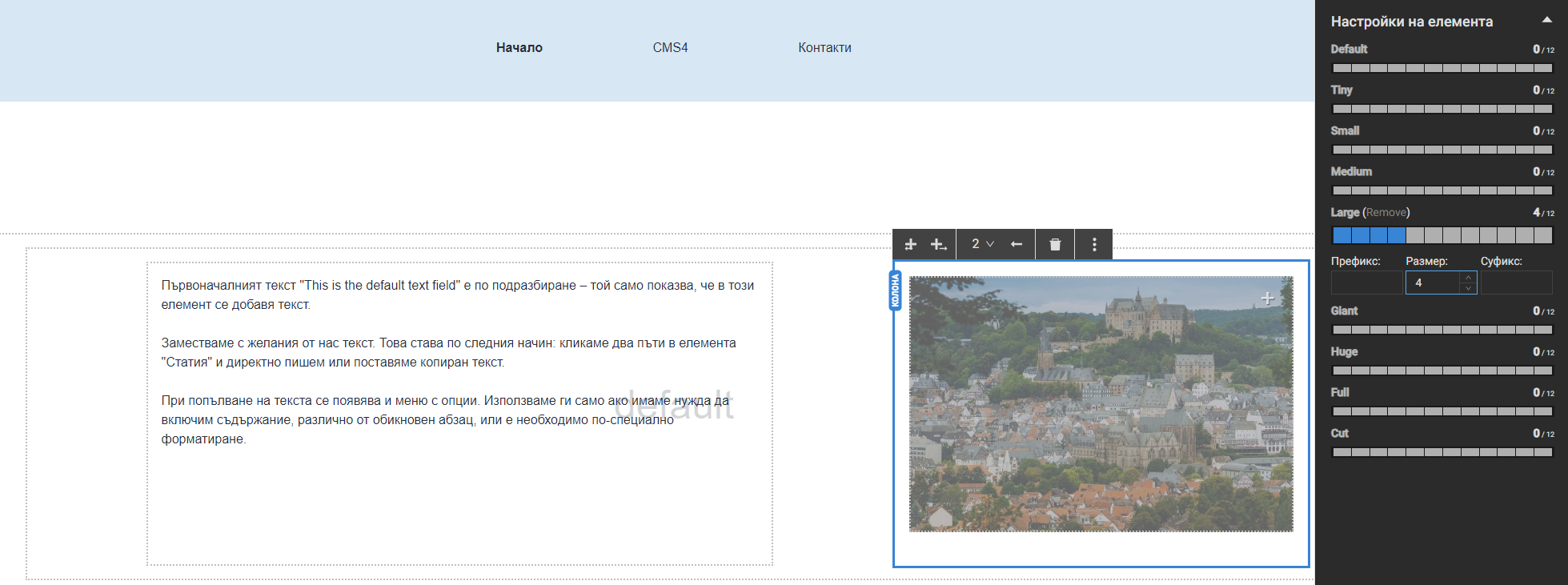Open the three-dot more options menu
Screen dimensions: 1568x585
(x=1094, y=245)
